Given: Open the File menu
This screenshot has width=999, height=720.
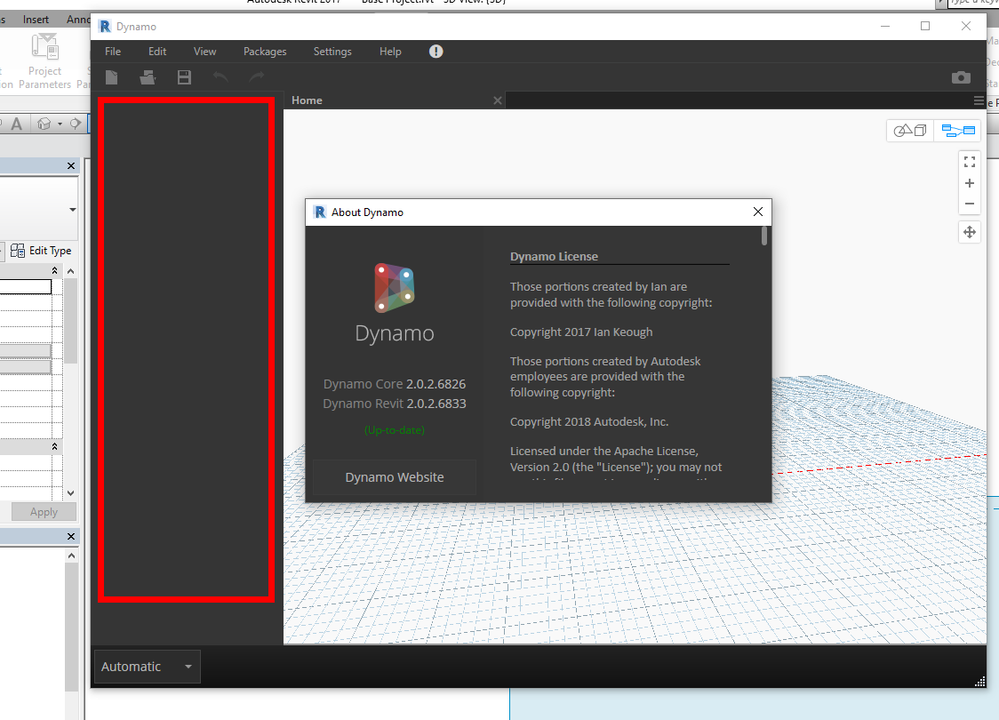Looking at the screenshot, I should pyautogui.click(x=113, y=52).
